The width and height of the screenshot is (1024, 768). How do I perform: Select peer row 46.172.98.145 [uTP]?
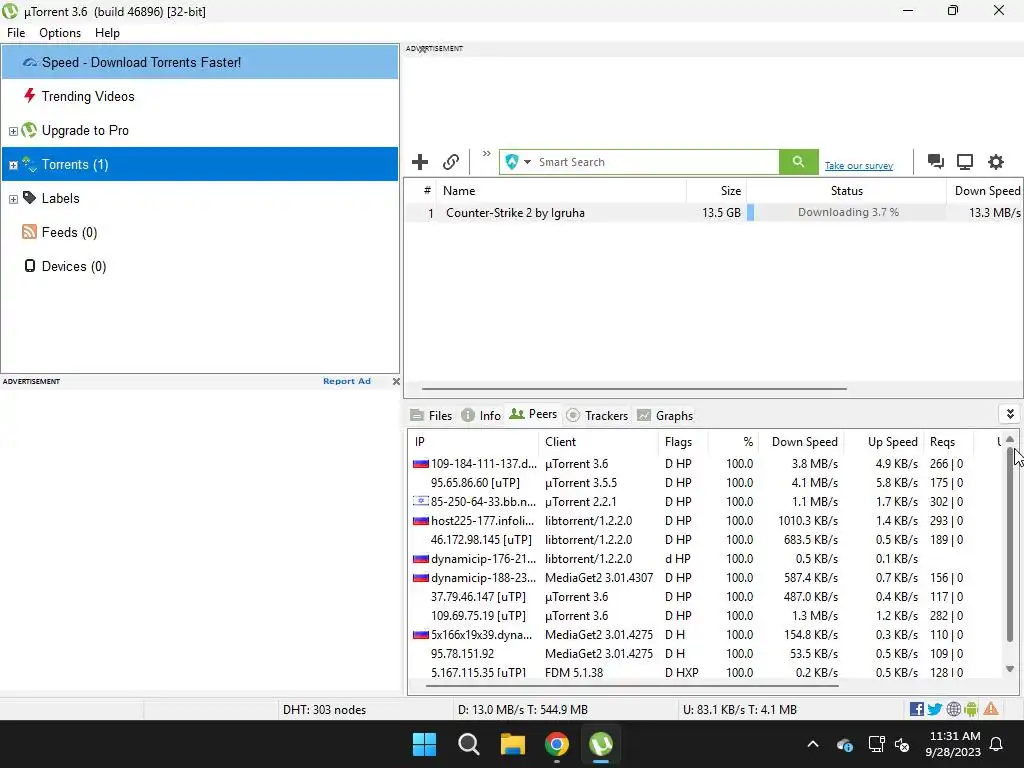705,539
